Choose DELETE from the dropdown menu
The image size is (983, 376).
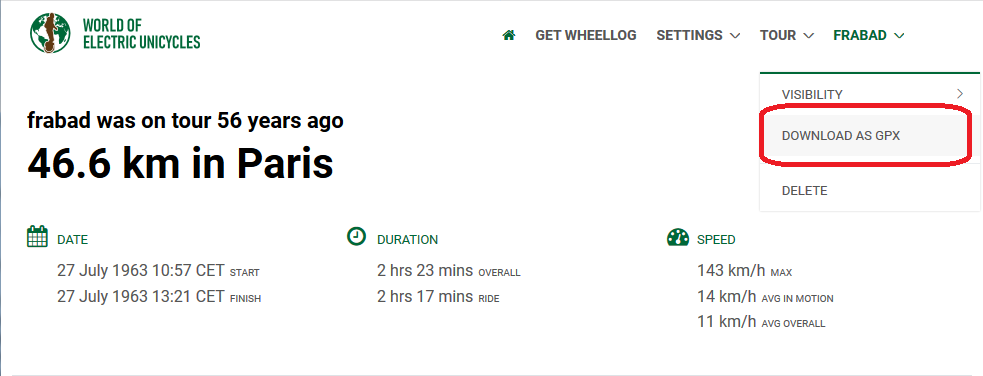coord(804,191)
